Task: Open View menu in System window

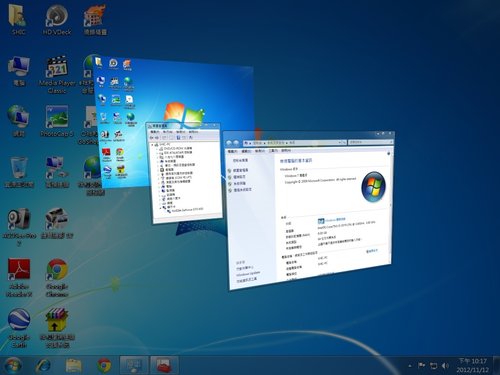Action: pyautogui.click(x=260, y=151)
